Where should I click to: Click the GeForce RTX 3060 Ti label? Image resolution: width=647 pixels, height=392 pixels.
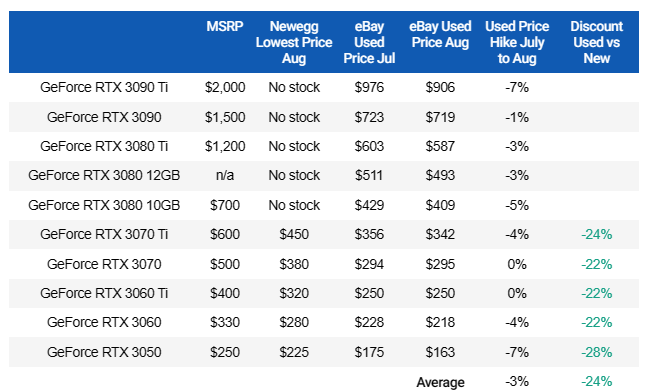pos(104,293)
